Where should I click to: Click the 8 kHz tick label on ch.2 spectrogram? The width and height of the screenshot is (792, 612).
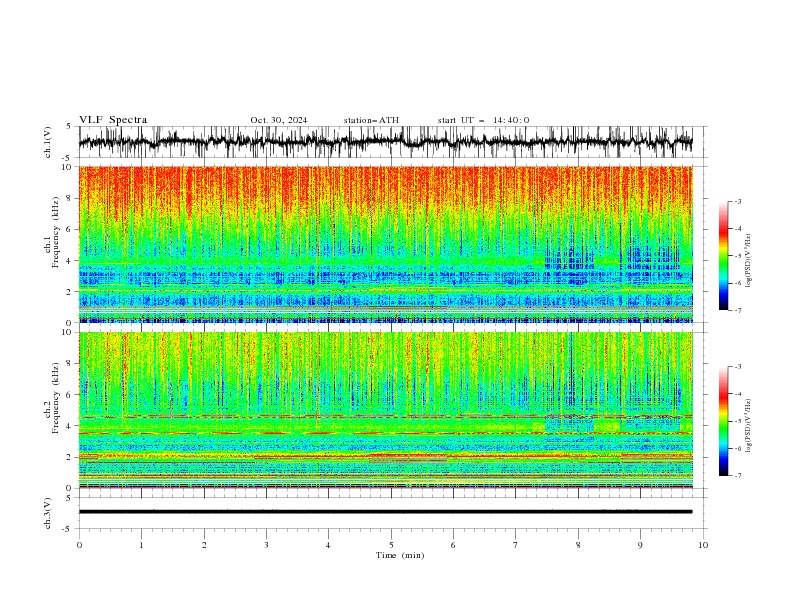[69, 364]
